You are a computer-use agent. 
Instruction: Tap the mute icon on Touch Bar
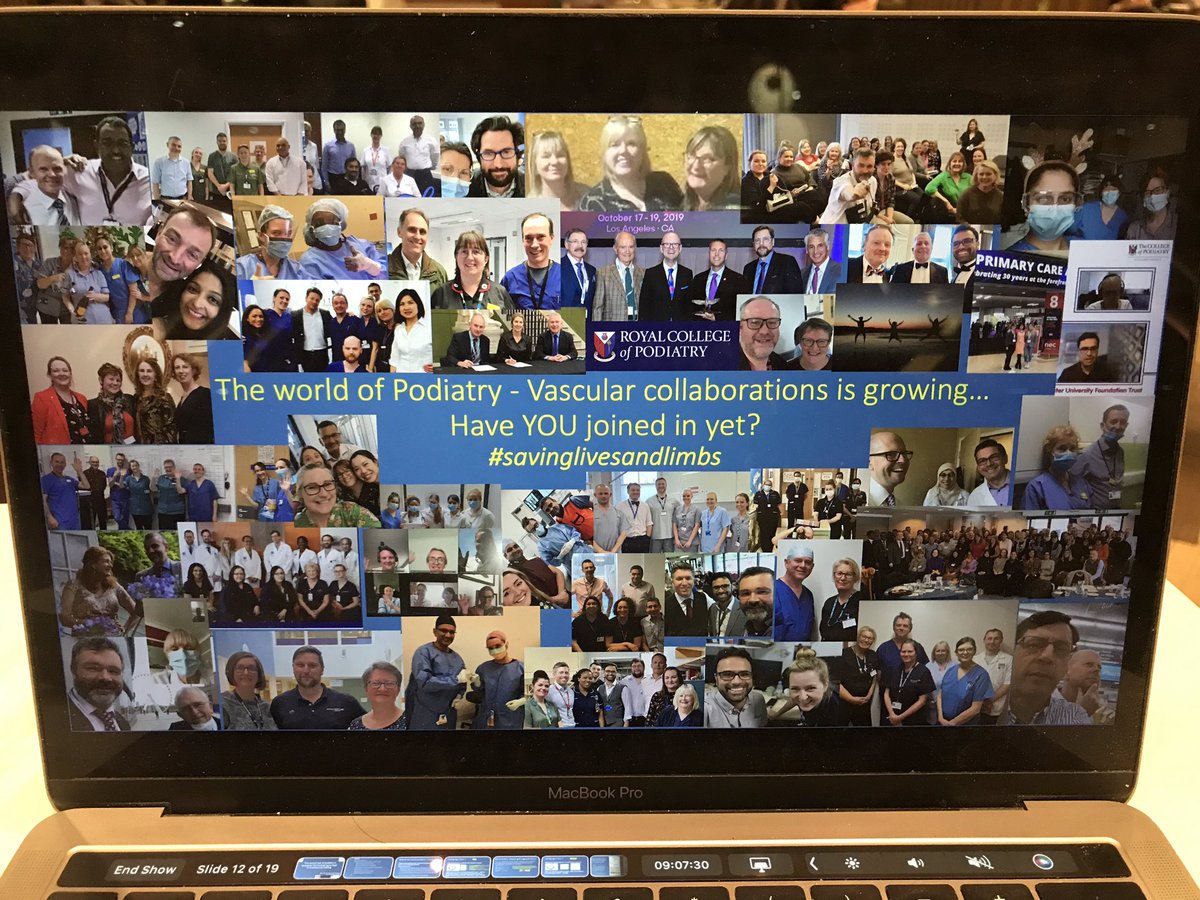tap(979, 861)
